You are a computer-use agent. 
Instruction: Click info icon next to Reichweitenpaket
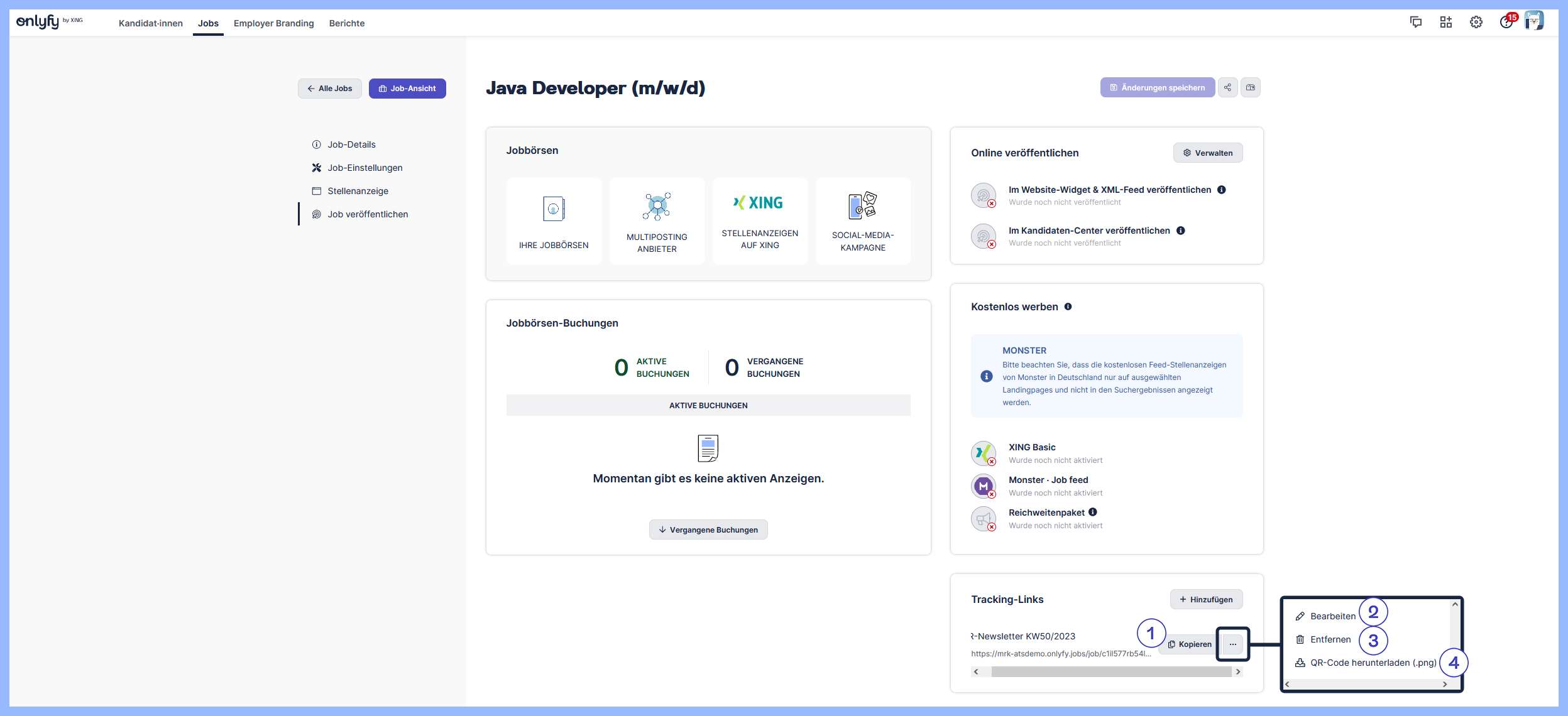click(1093, 512)
